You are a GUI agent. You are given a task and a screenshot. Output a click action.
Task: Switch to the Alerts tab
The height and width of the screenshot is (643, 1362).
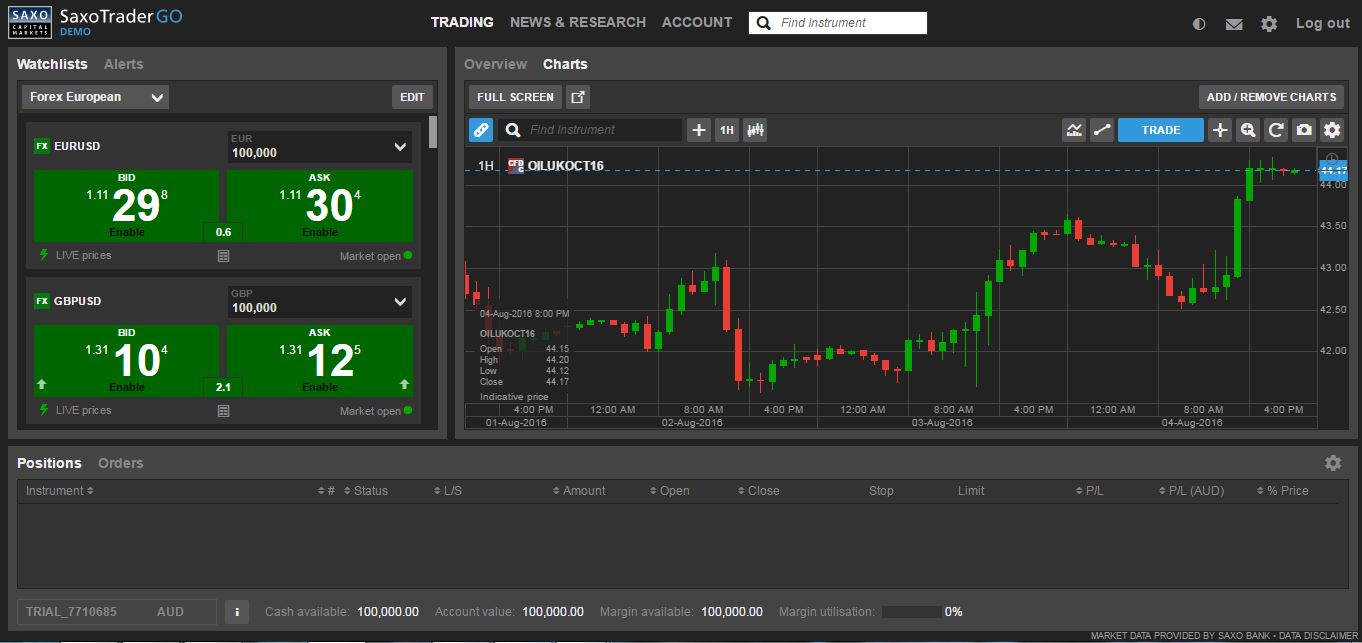123,64
